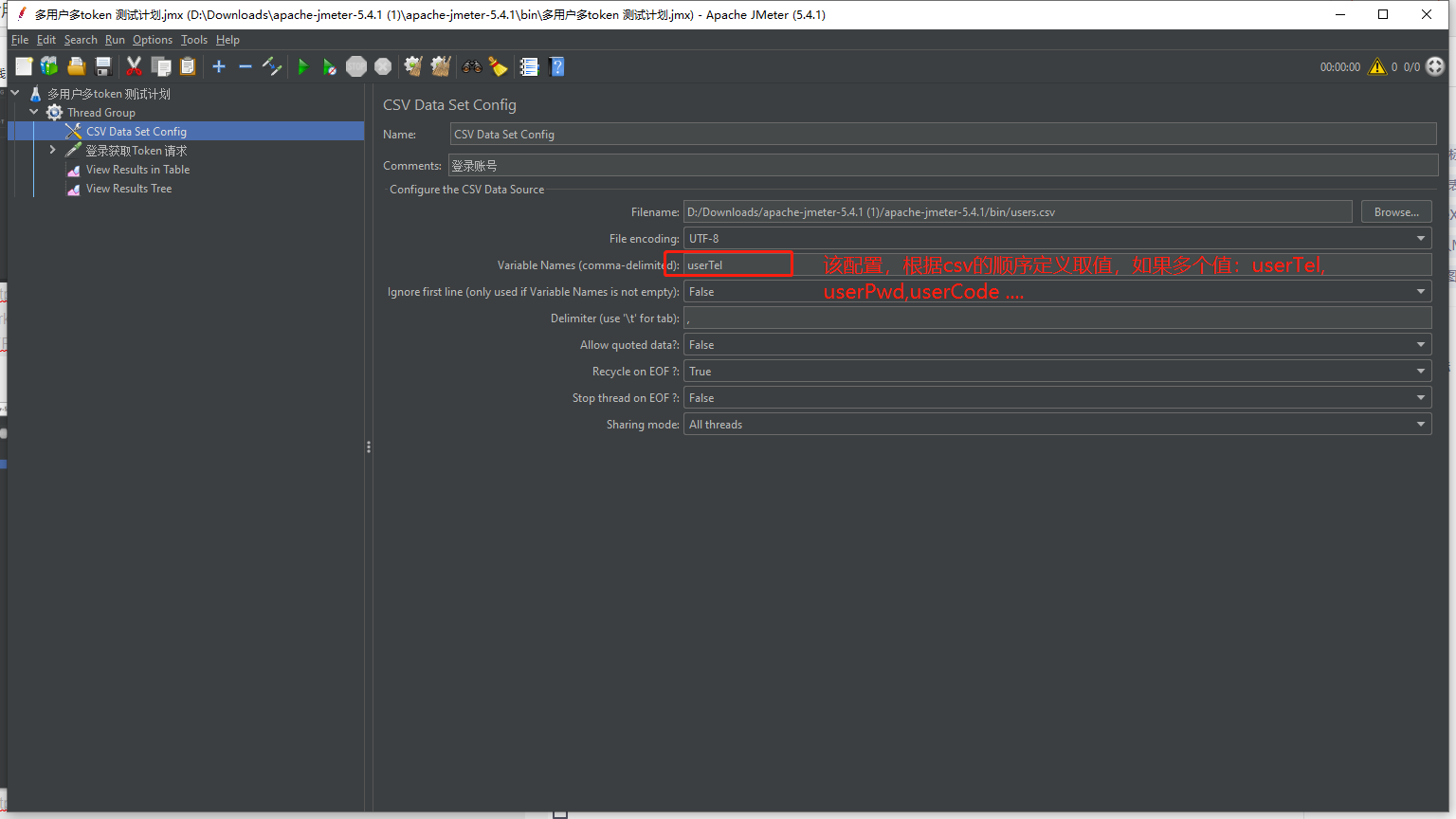This screenshot has width=1456, height=819.
Task: Start the test with the green play icon
Action: [x=303, y=66]
